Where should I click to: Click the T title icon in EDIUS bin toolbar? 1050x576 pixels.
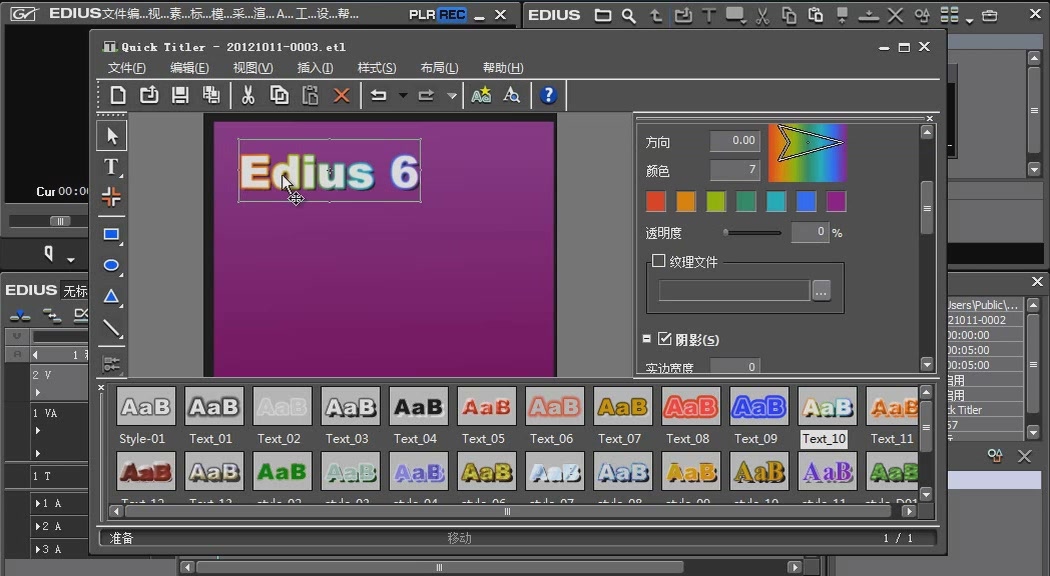point(708,15)
